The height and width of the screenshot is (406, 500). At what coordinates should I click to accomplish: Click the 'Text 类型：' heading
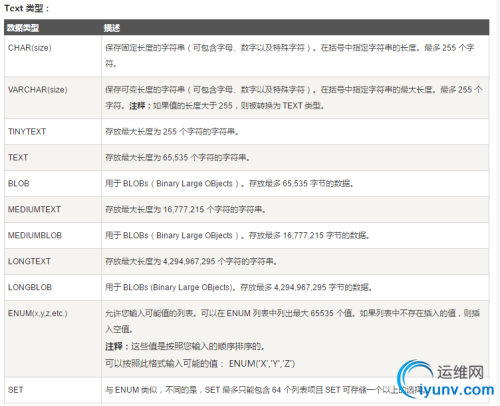click(26, 8)
